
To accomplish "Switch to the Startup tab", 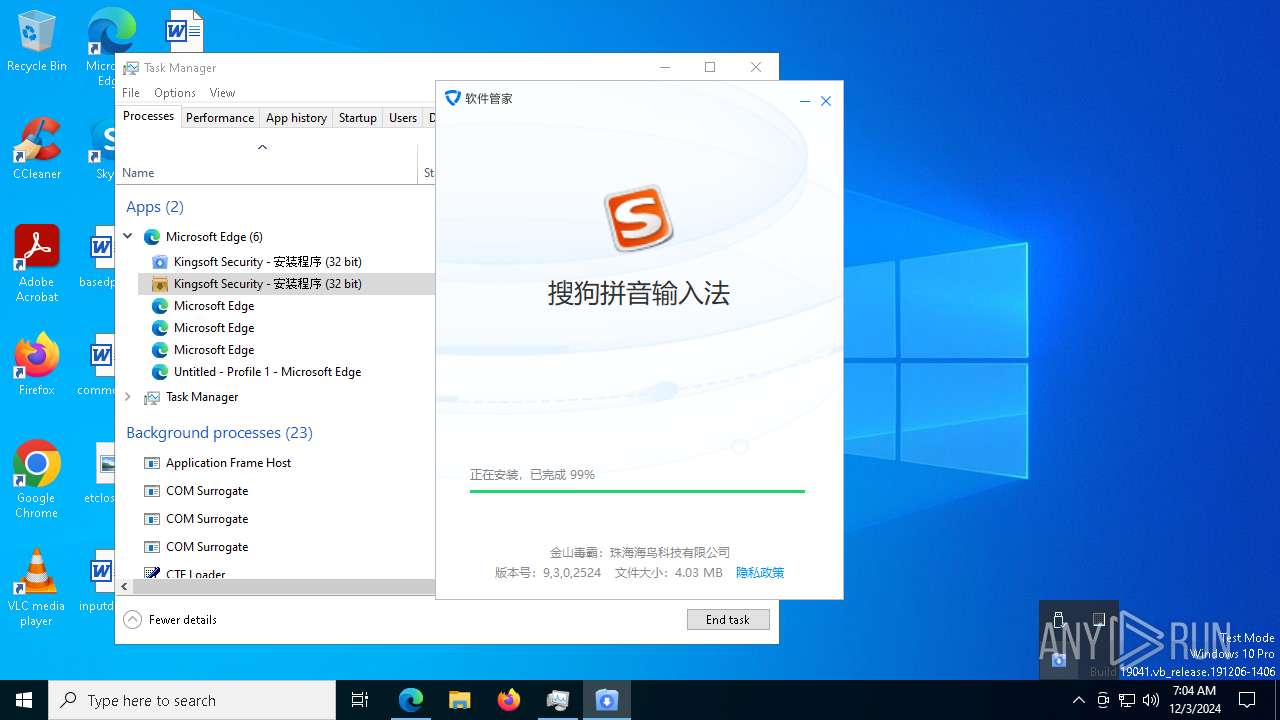I will [357, 118].
